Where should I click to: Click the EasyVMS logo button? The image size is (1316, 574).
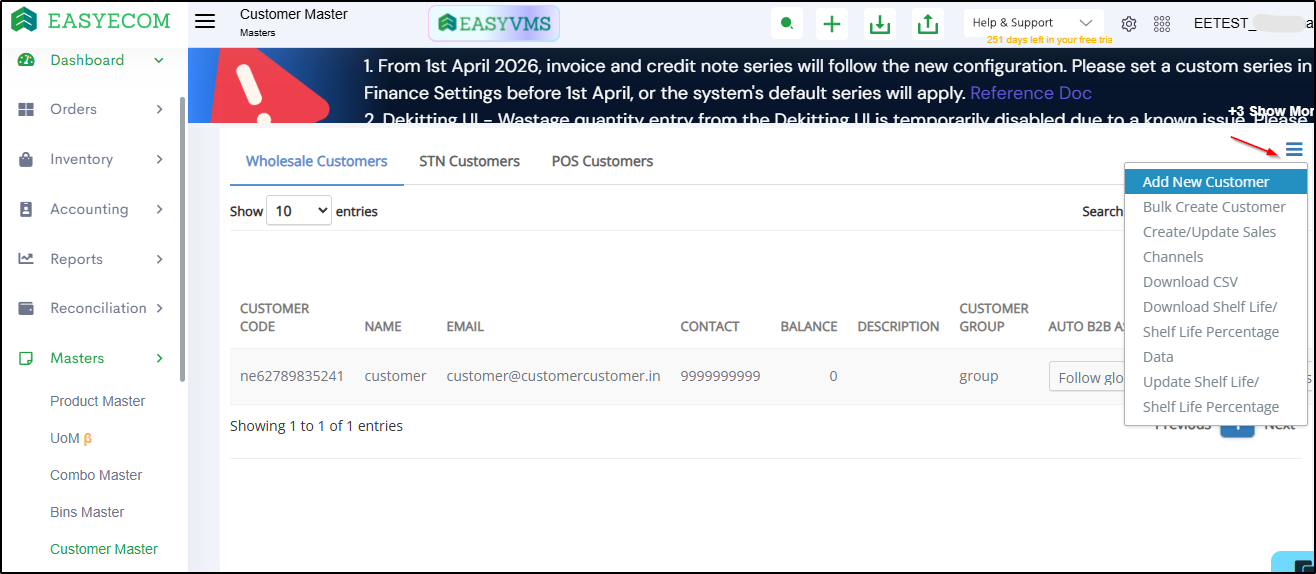[494, 23]
